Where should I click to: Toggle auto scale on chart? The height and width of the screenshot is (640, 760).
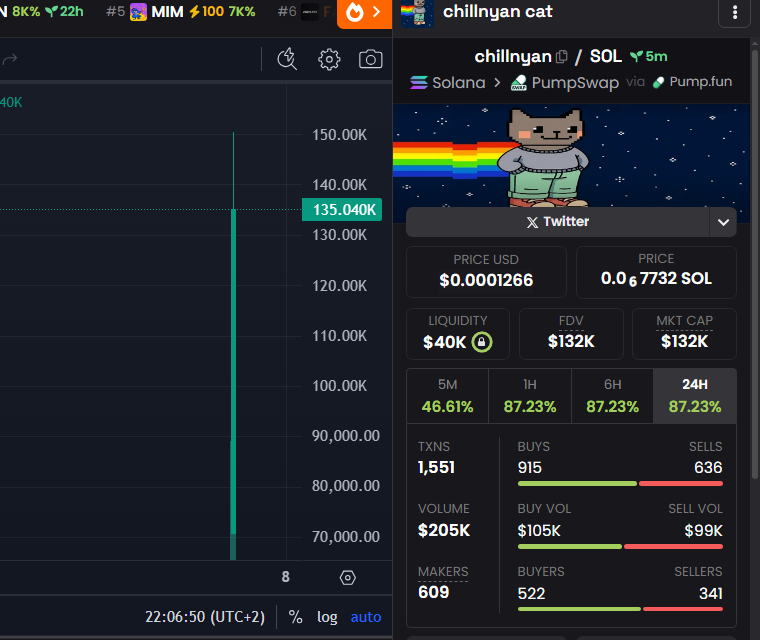pos(365,617)
